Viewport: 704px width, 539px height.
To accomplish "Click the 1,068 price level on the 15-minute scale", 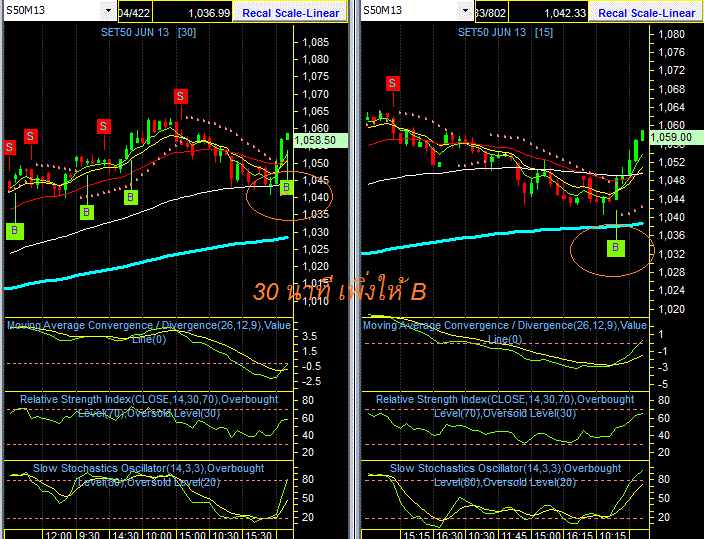I will click(x=672, y=89).
